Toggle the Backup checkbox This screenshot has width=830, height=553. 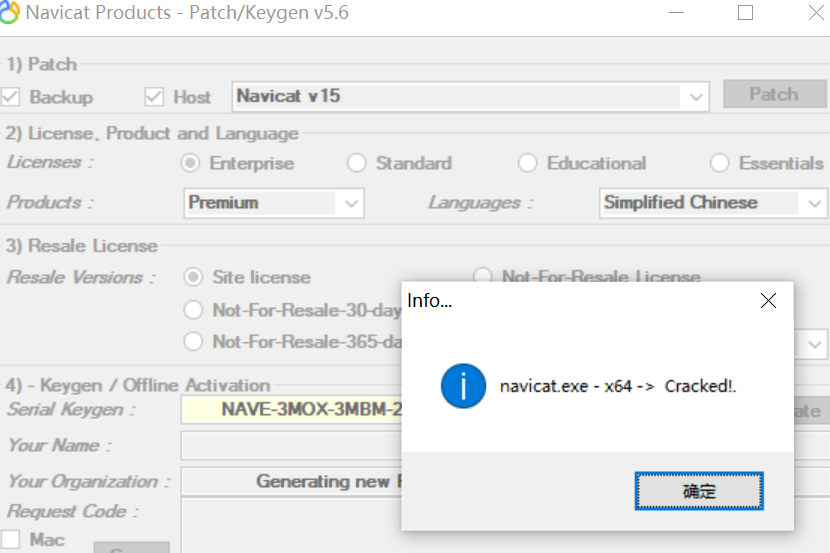click(x=11, y=97)
